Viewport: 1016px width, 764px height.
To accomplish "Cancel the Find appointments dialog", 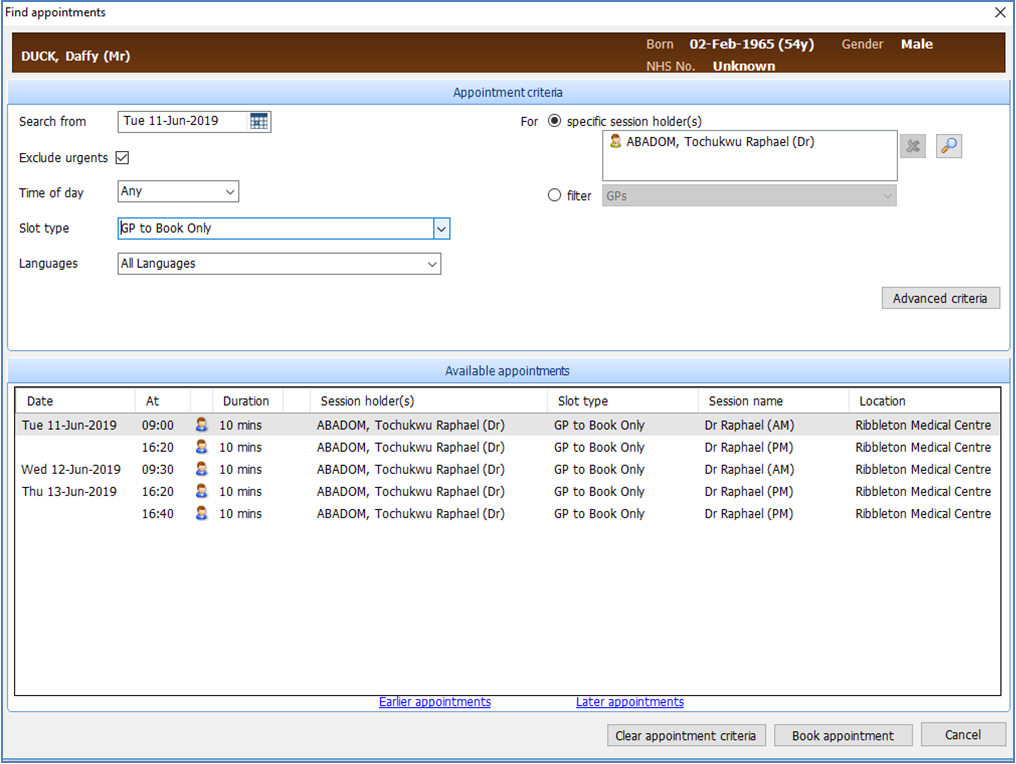I will [x=963, y=735].
